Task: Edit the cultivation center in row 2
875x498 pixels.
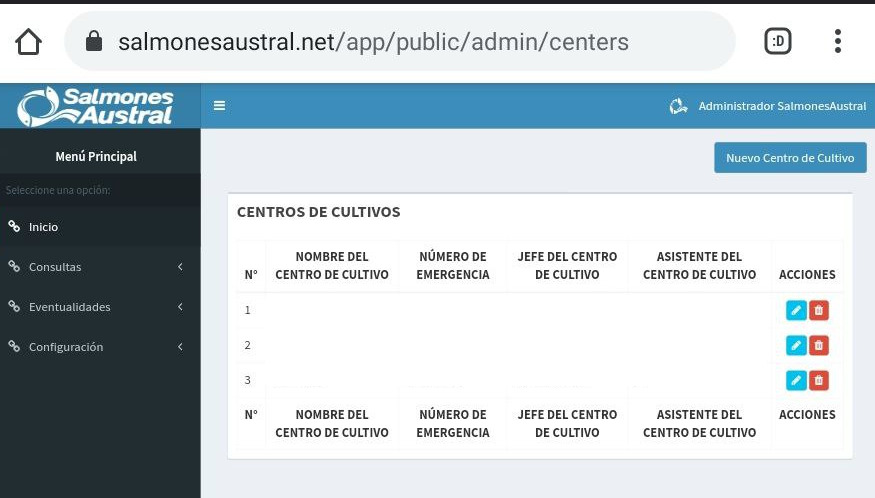Action: (796, 345)
